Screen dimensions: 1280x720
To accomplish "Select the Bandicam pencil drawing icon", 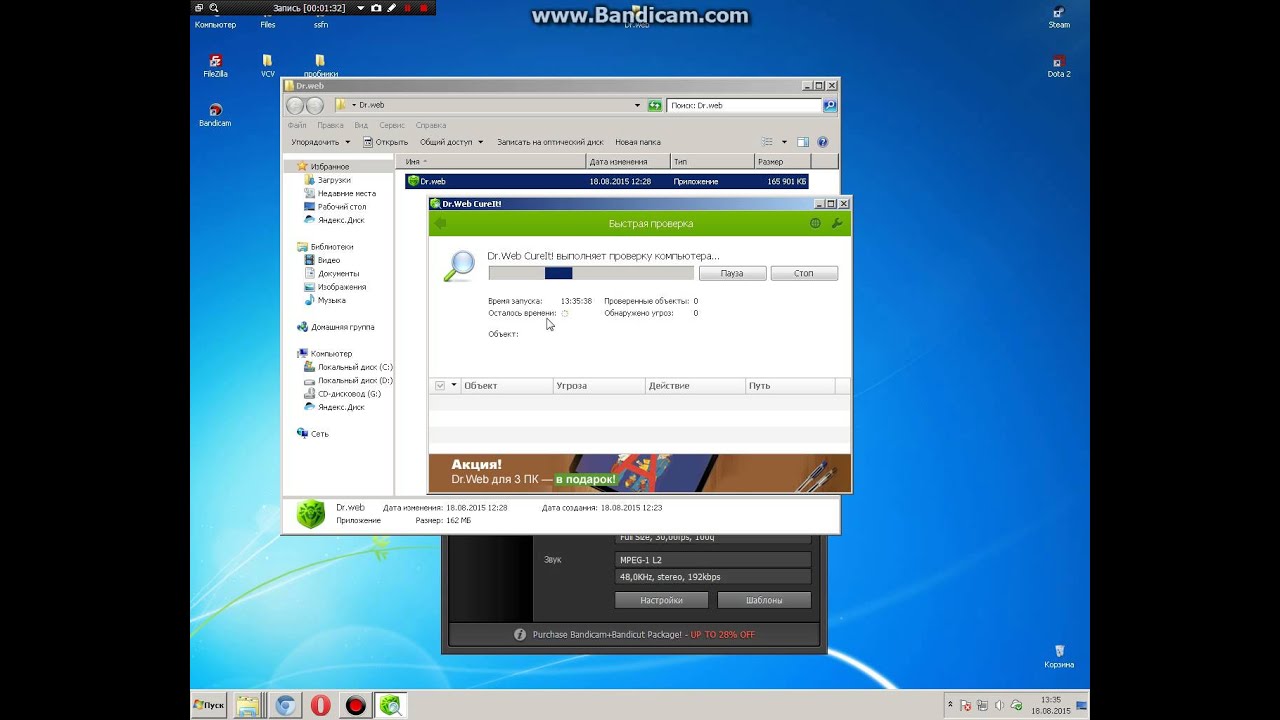I will [x=392, y=8].
